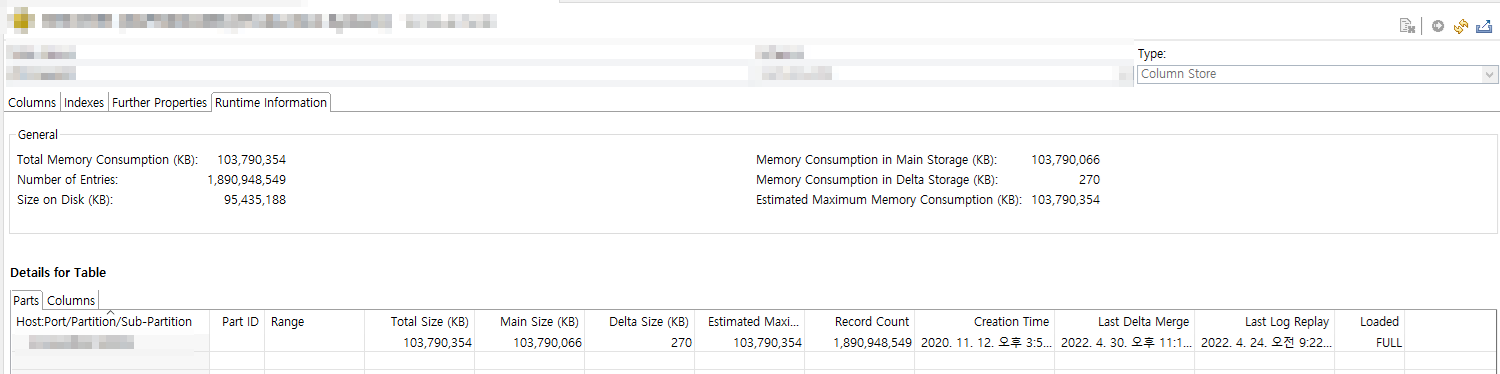
Task: Sort by Host:Port/Partition/Sub-Partition column header
Action: tap(104, 322)
